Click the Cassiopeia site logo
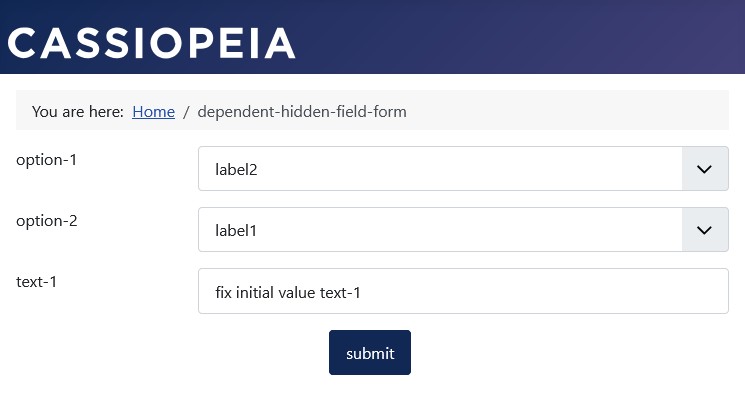Screen dimensions: 745x410 pyautogui.click(x=151, y=43)
